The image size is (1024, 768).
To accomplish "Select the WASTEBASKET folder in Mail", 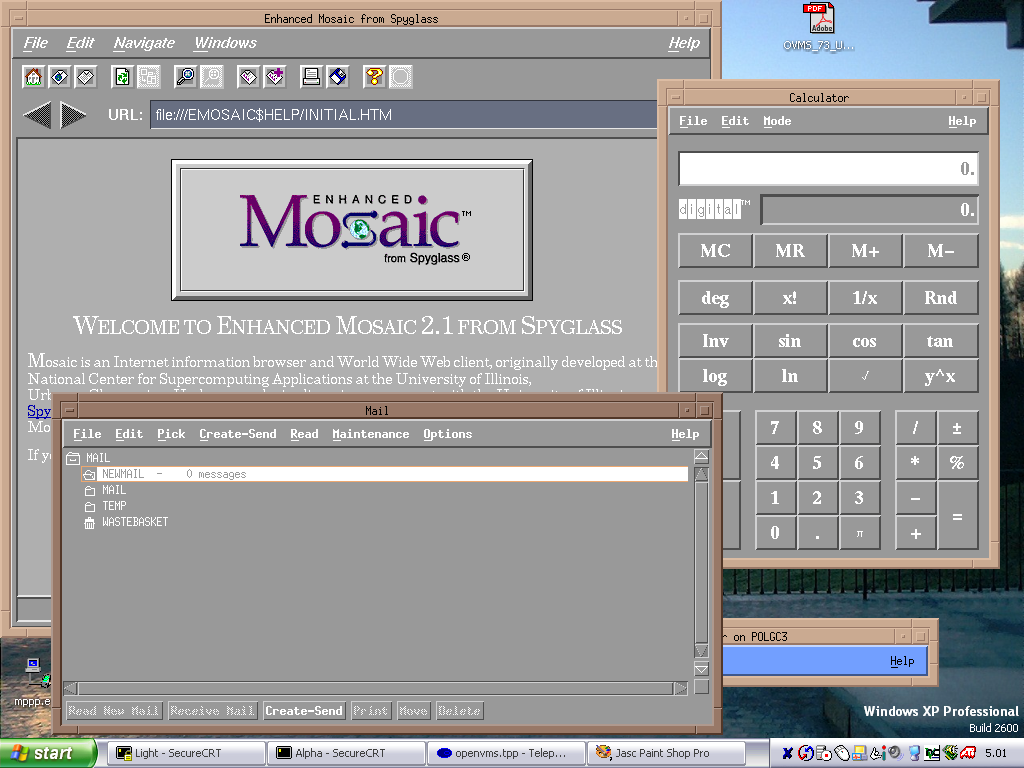I will pos(134,522).
